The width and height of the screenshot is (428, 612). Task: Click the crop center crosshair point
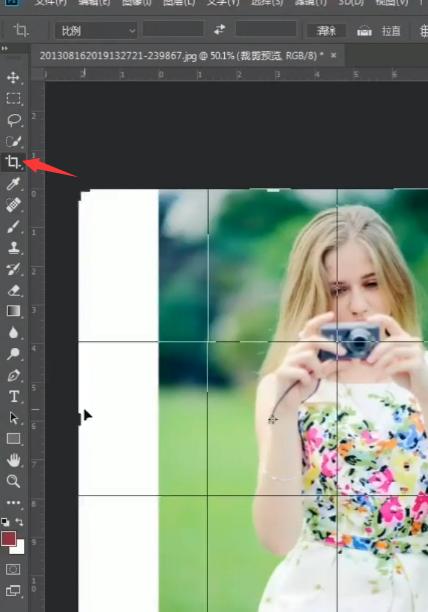coord(272,420)
